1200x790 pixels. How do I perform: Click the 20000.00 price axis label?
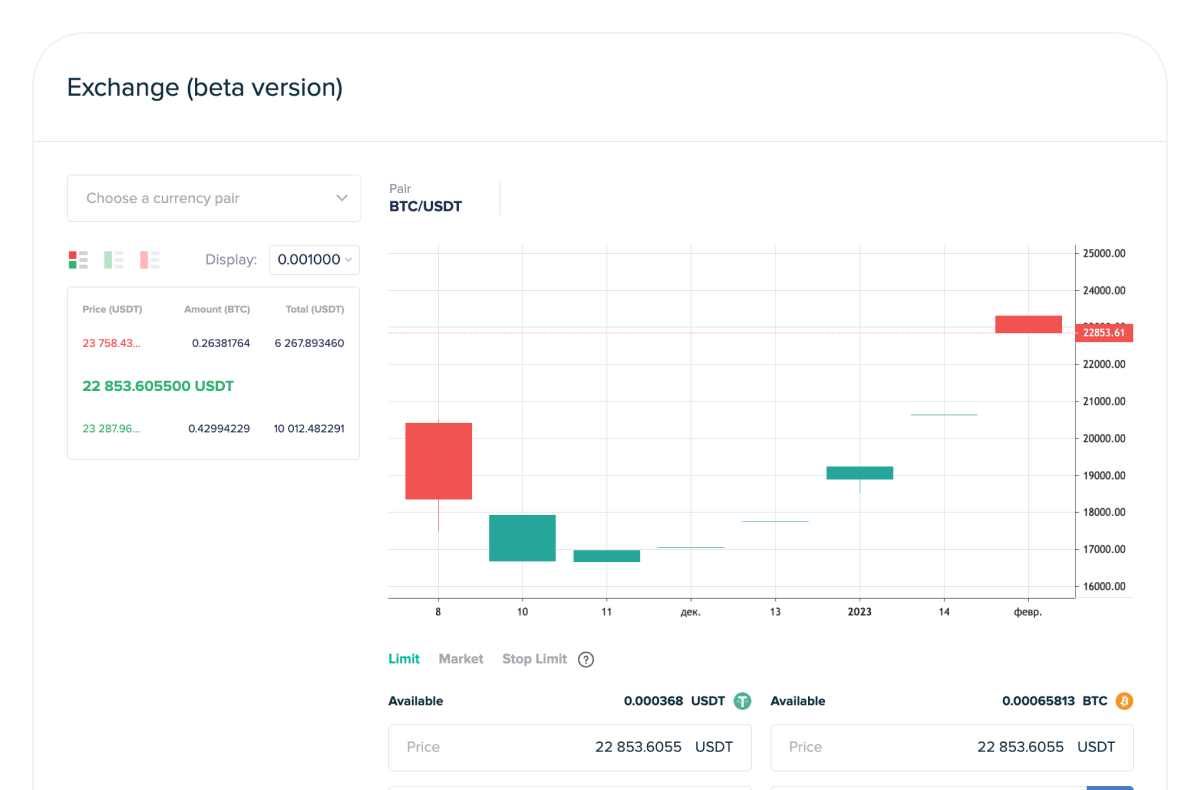coord(1105,439)
